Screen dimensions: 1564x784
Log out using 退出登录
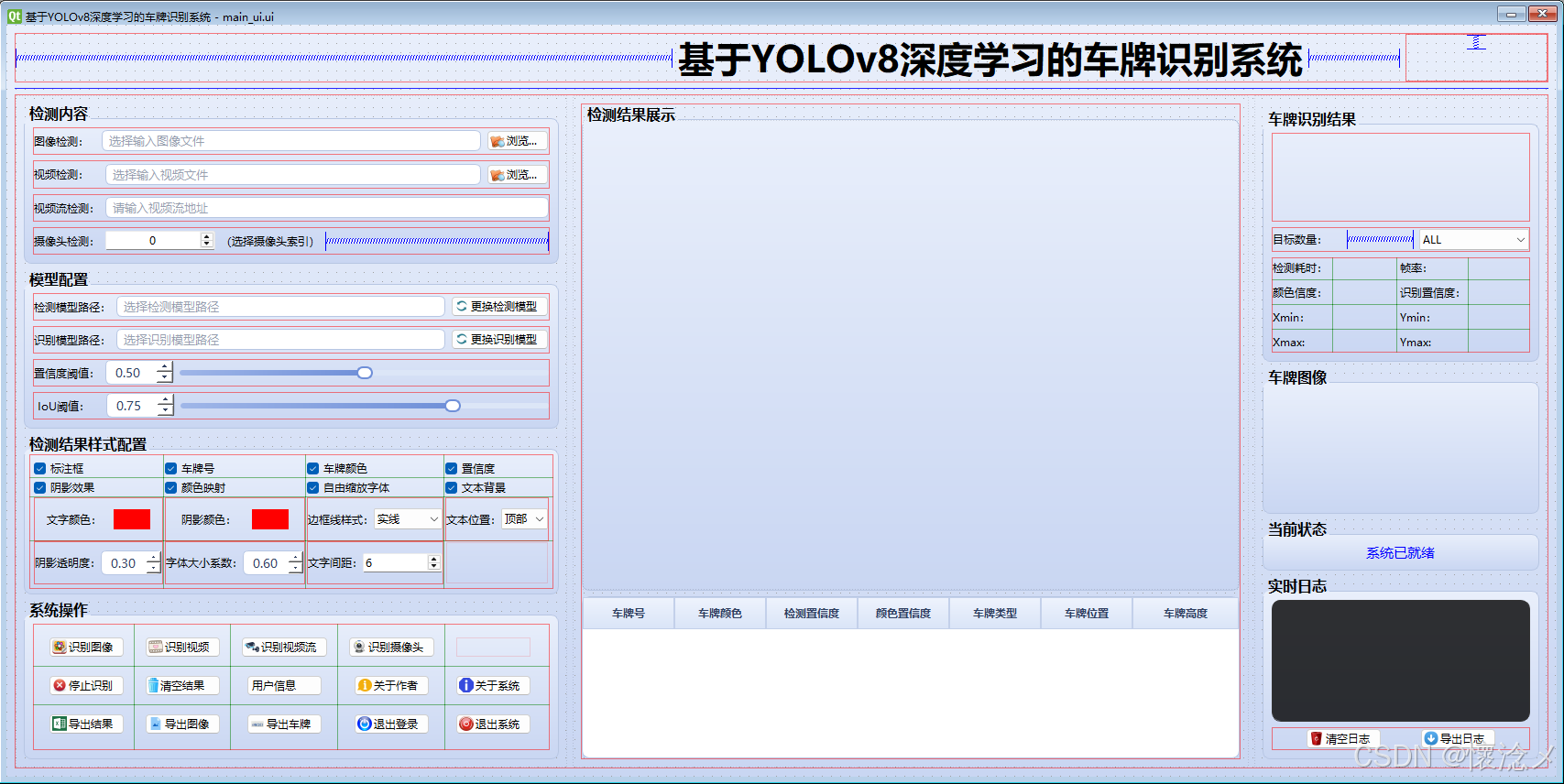click(x=391, y=724)
